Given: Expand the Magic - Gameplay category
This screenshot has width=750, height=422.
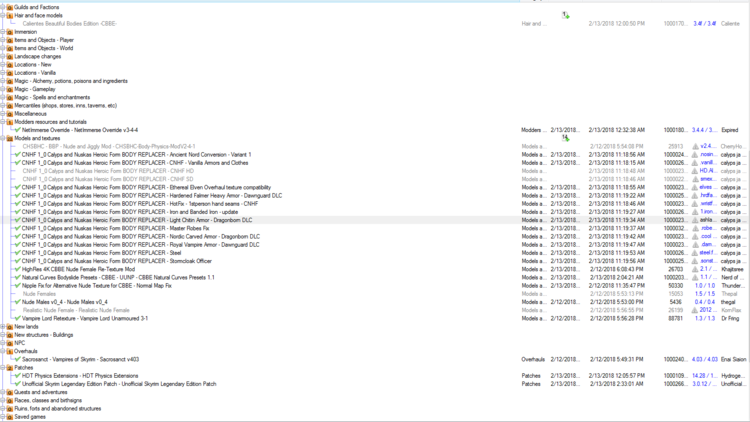Looking at the screenshot, I should 2,89.
